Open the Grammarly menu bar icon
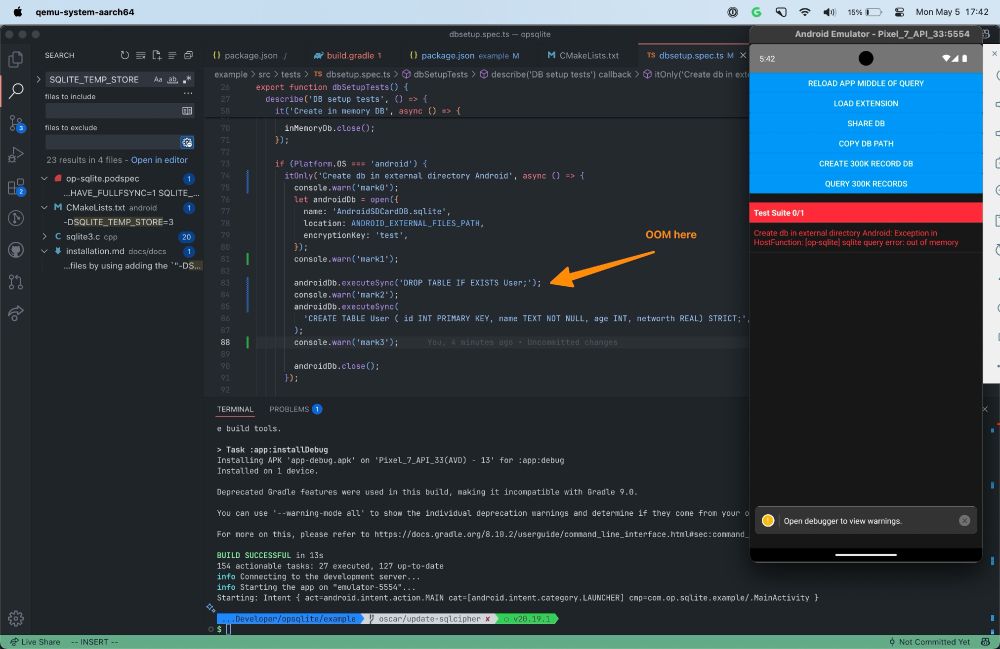The height and width of the screenshot is (649, 1000). tap(756, 11)
